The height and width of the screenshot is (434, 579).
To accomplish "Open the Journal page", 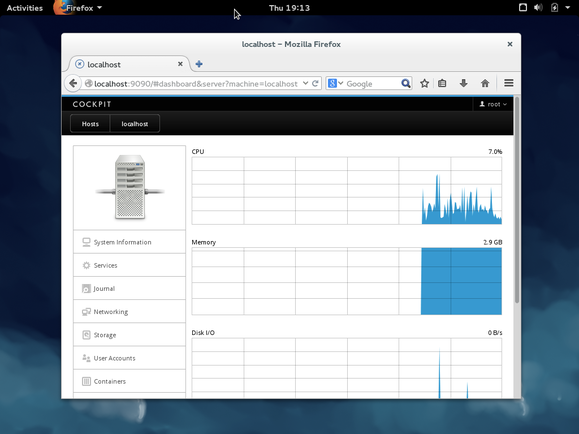I will click(129, 288).
